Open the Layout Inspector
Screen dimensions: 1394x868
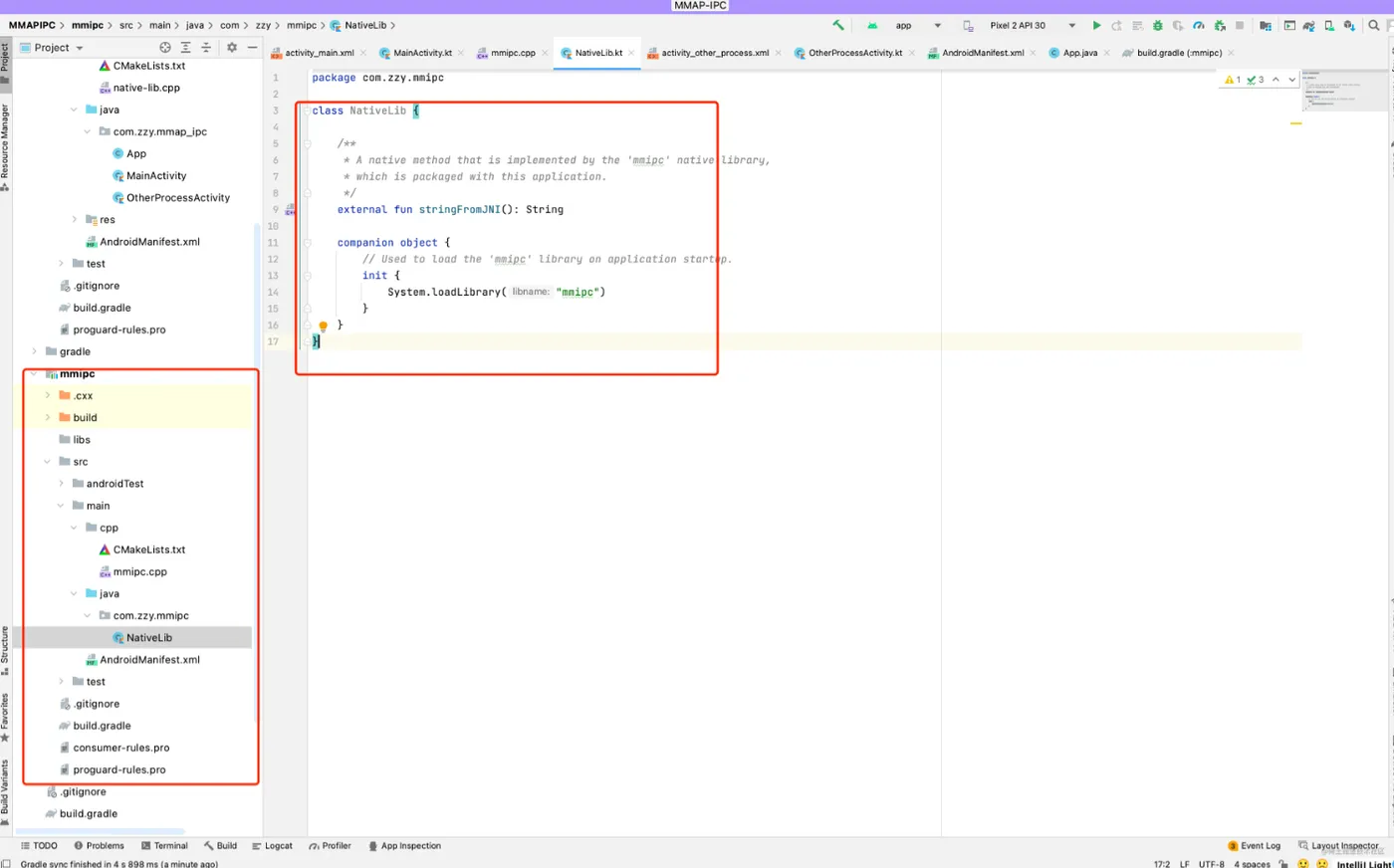click(x=1338, y=846)
